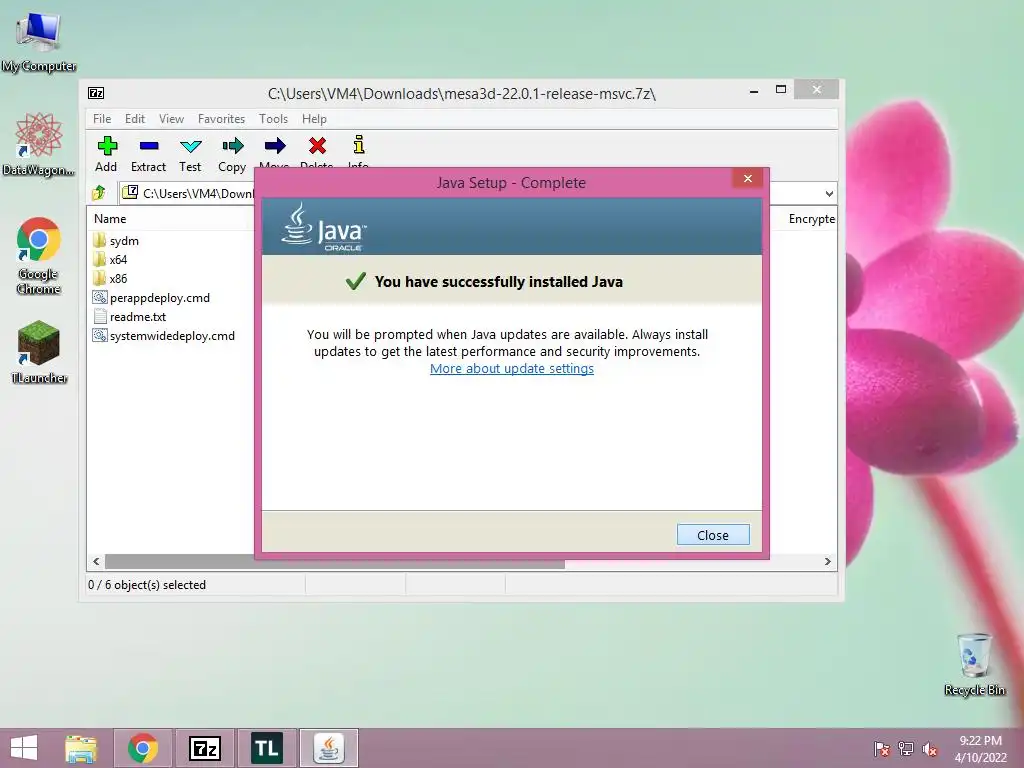Screen dimensions: 1024x768
Task: Click the horizontal scrollbar thumb
Action: (x=334, y=562)
